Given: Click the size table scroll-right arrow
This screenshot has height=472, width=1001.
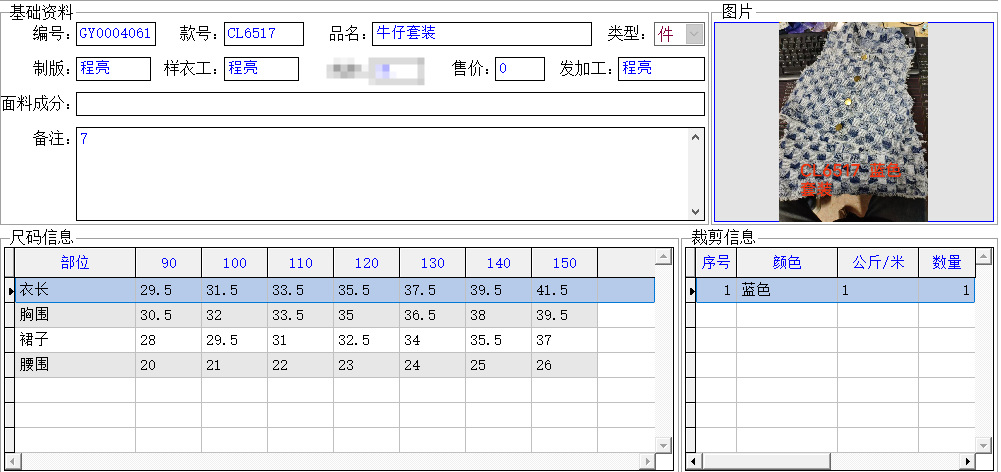Looking at the screenshot, I should [x=648, y=461].
